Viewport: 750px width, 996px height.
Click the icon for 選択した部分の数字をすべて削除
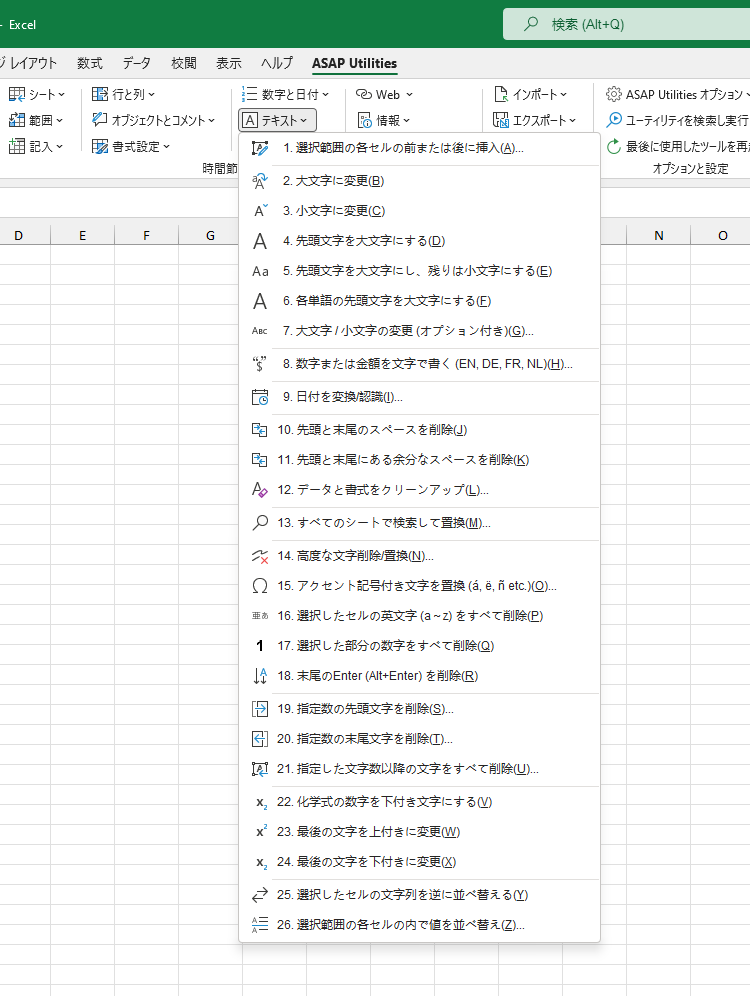tap(260, 646)
